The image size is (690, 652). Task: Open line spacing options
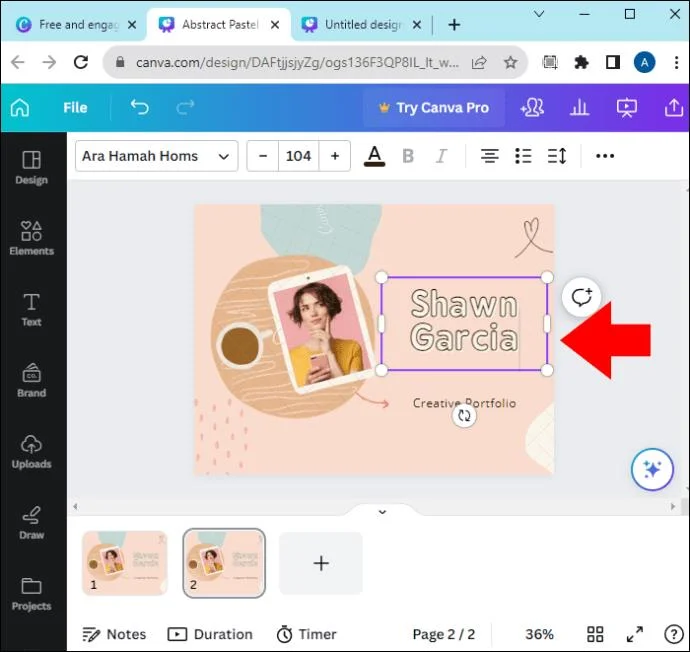click(x=557, y=156)
